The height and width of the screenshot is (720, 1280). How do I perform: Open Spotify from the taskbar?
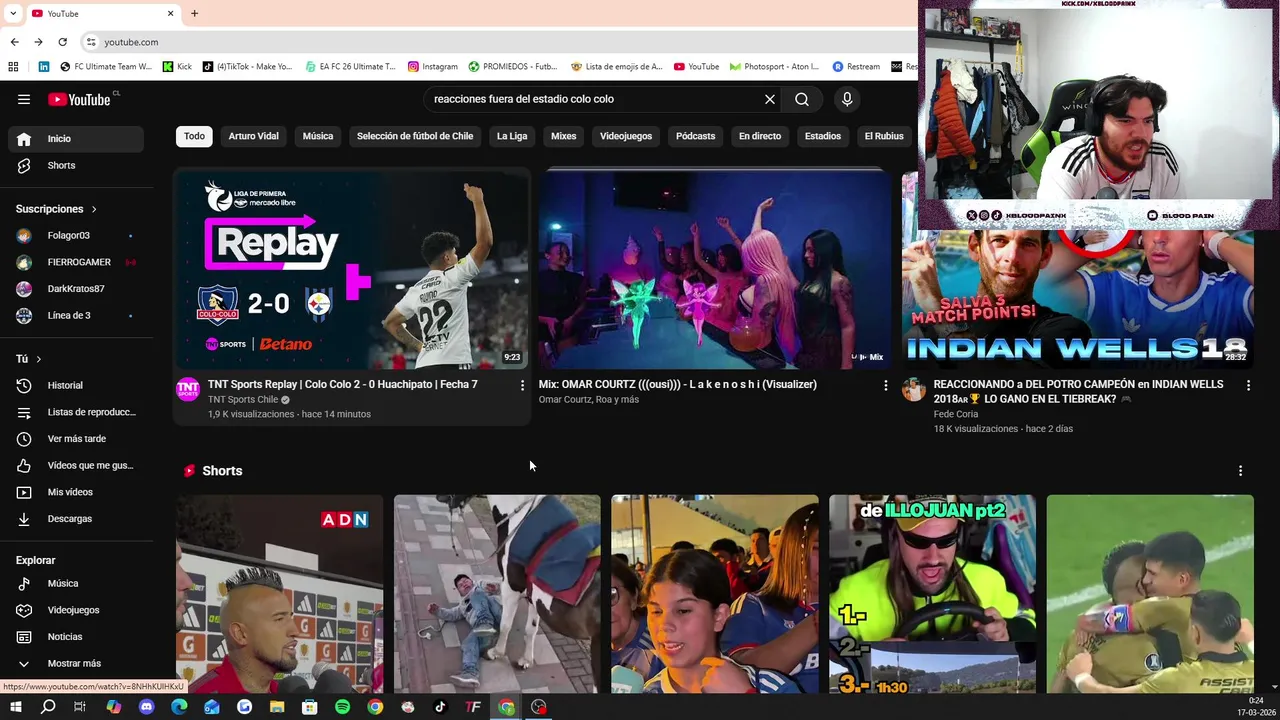pyautogui.click(x=342, y=707)
